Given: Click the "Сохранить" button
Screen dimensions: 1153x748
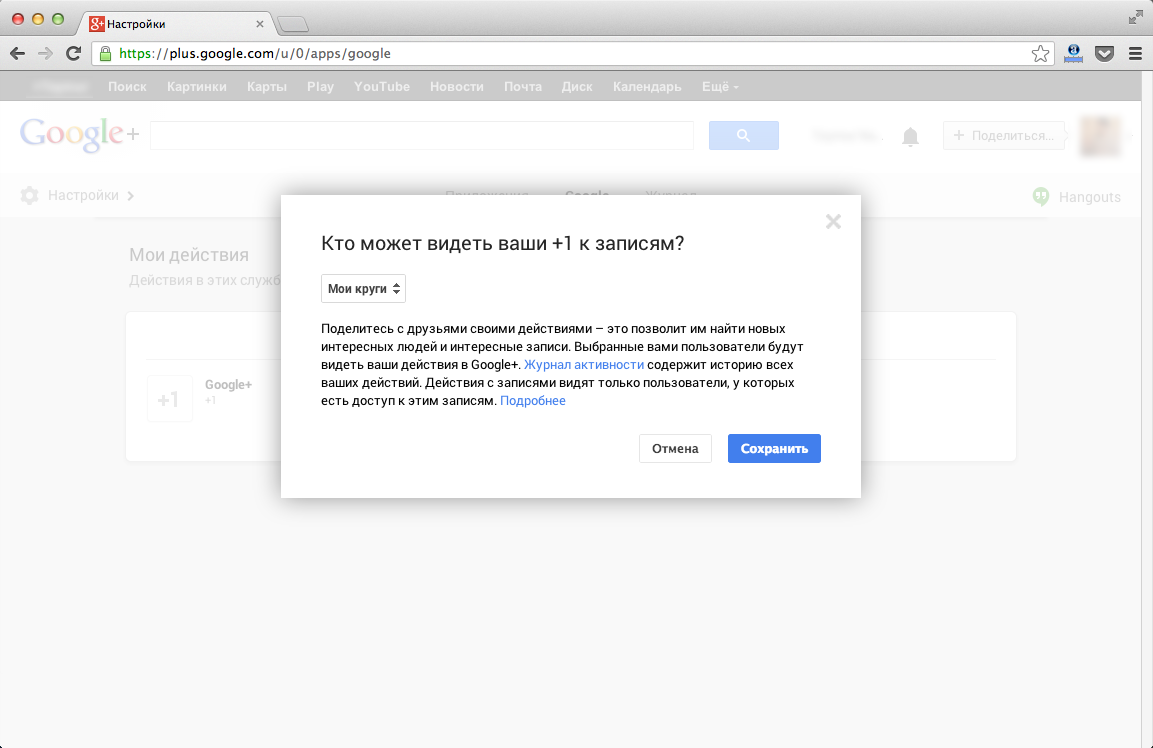Looking at the screenshot, I should point(774,449).
